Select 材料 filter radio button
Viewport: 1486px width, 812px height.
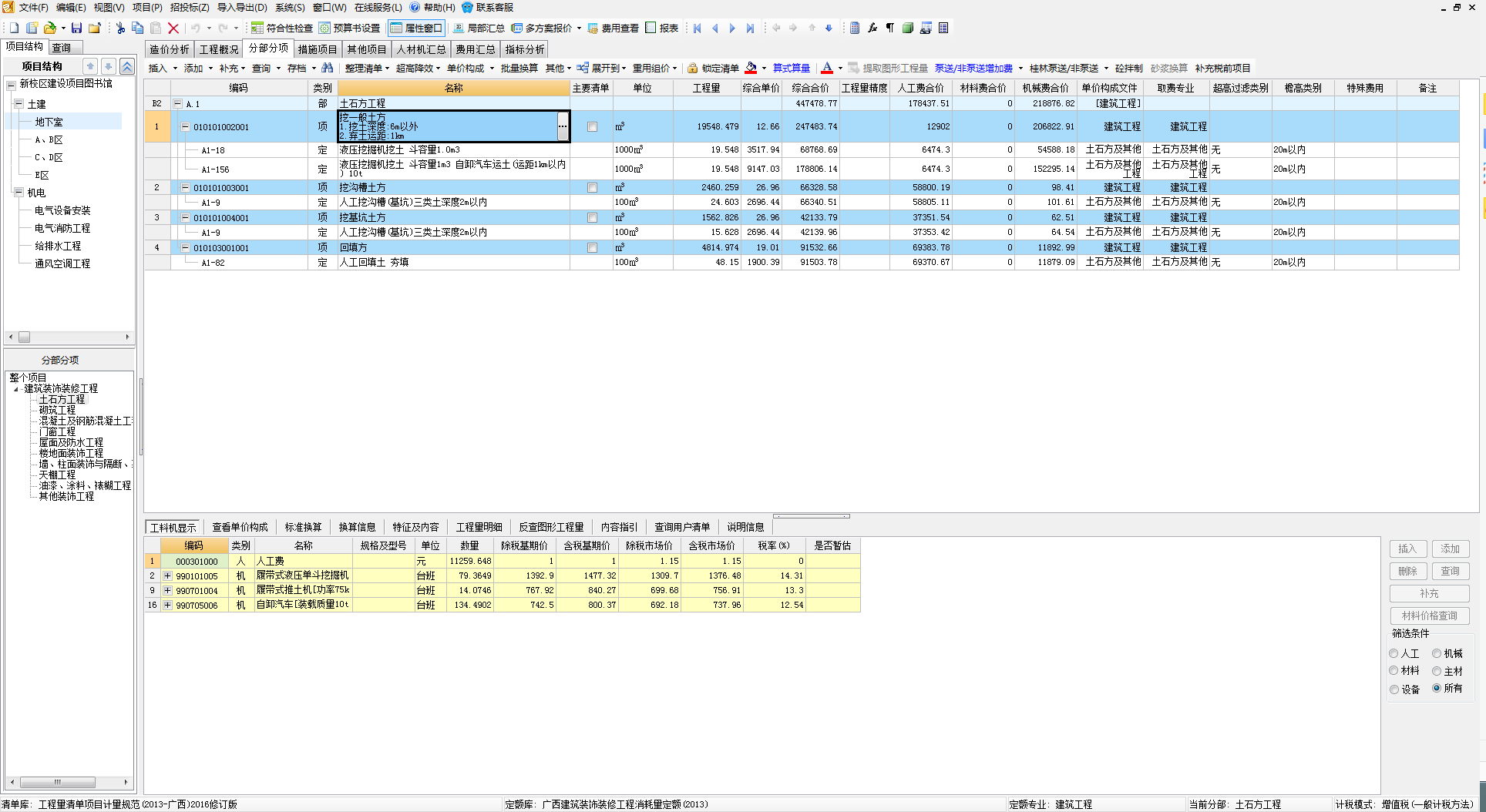click(1394, 671)
